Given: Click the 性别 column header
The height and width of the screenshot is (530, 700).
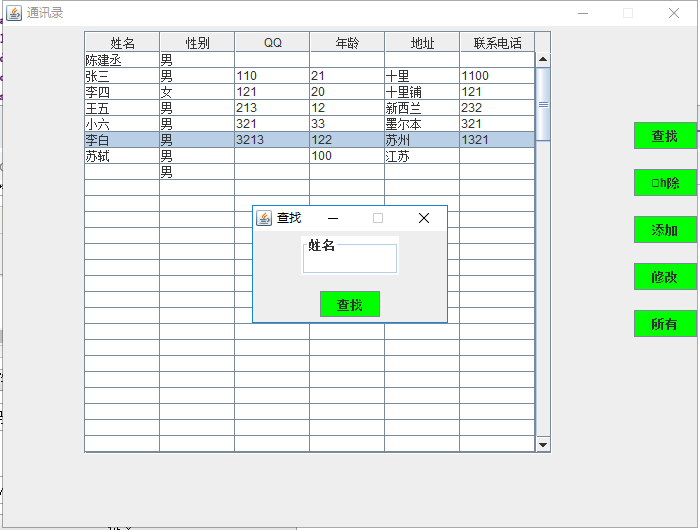Looking at the screenshot, I should (197, 42).
